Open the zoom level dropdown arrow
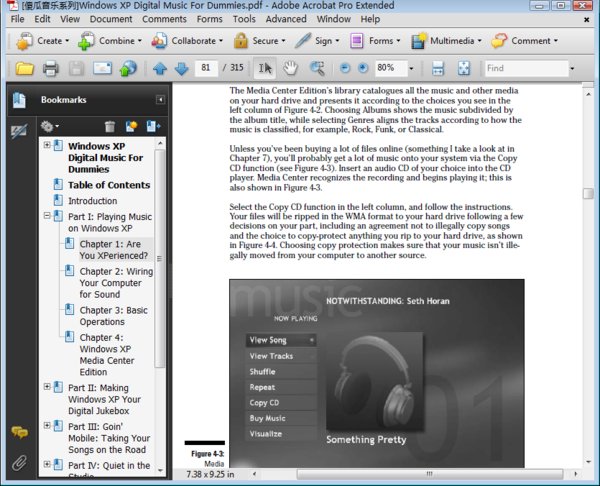 (411, 68)
